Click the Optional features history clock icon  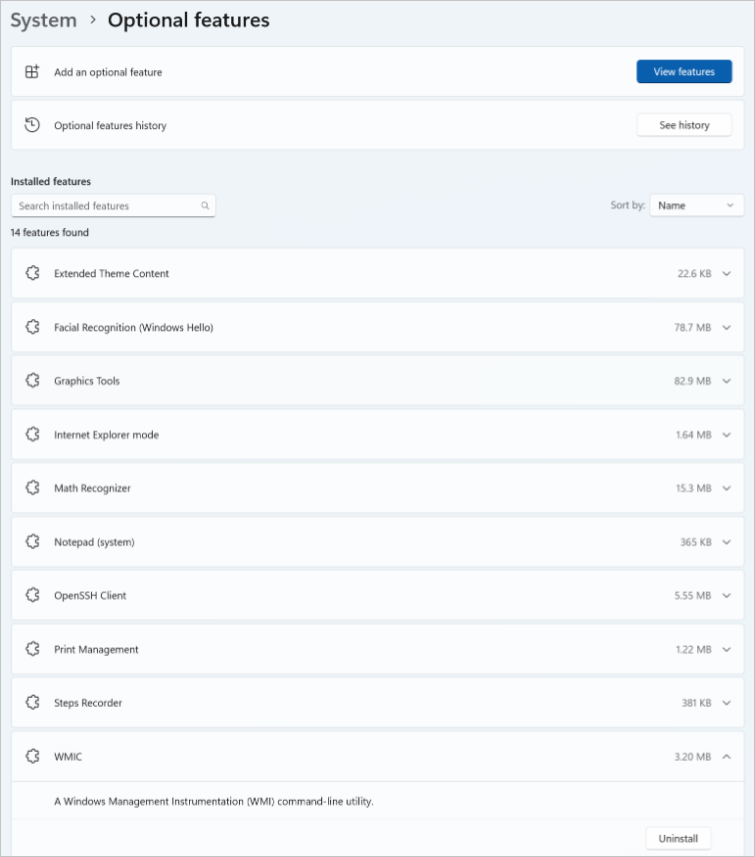(32, 125)
